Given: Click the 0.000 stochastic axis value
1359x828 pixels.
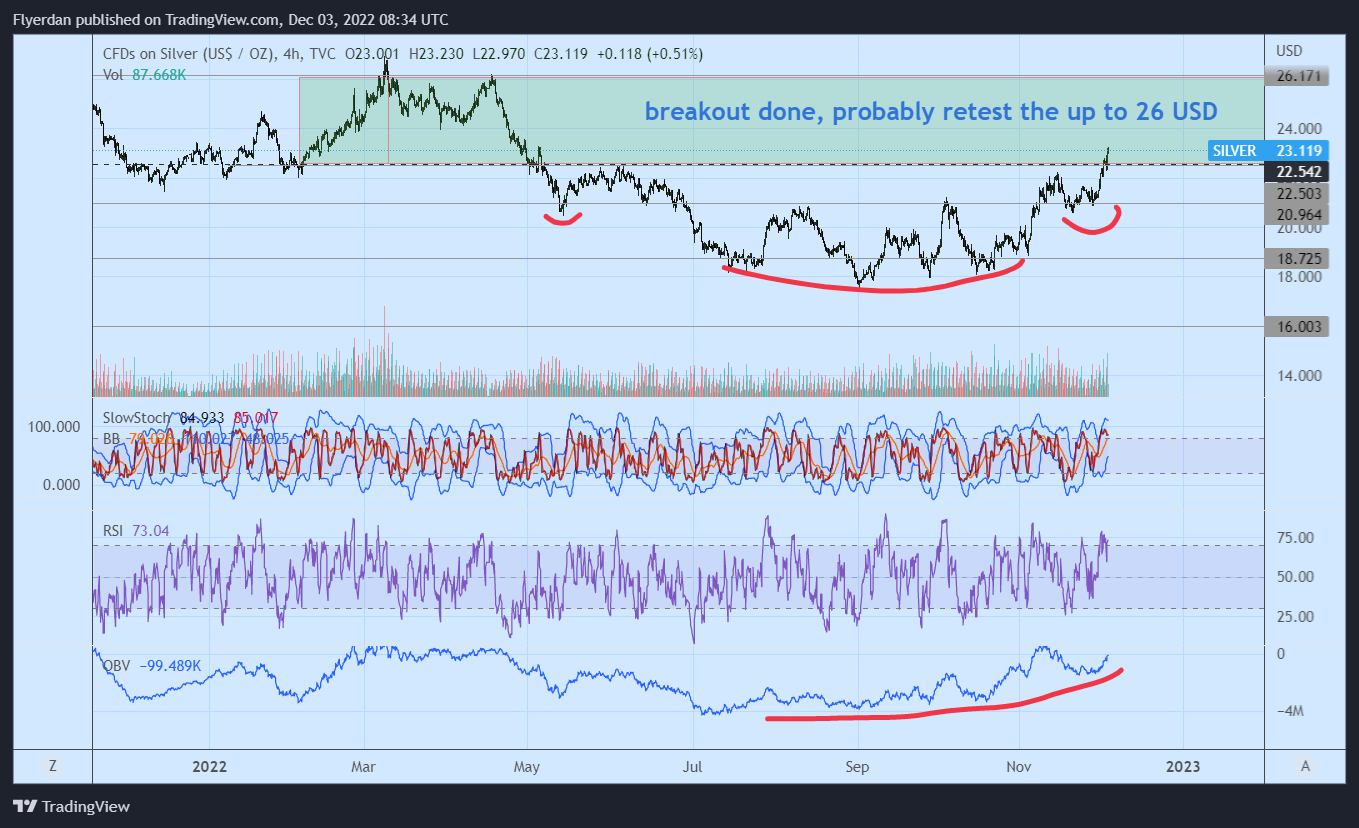Looking at the screenshot, I should 62,485.
